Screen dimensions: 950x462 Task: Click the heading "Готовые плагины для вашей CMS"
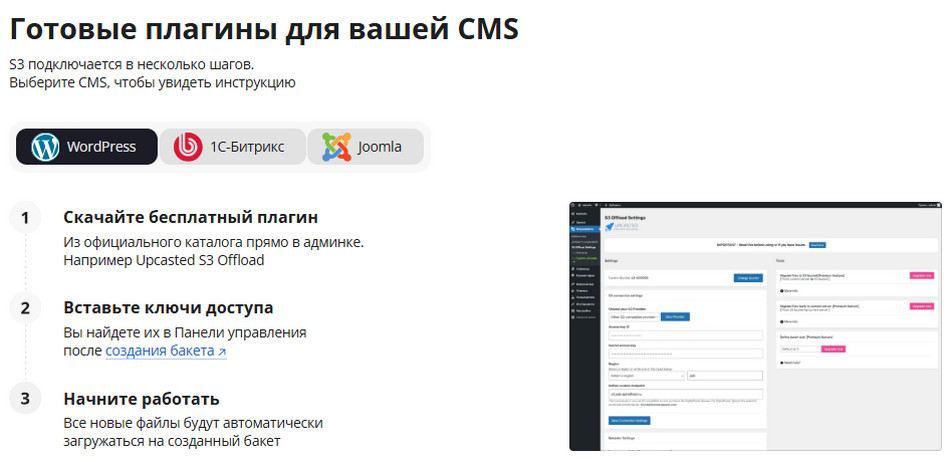pos(264,28)
